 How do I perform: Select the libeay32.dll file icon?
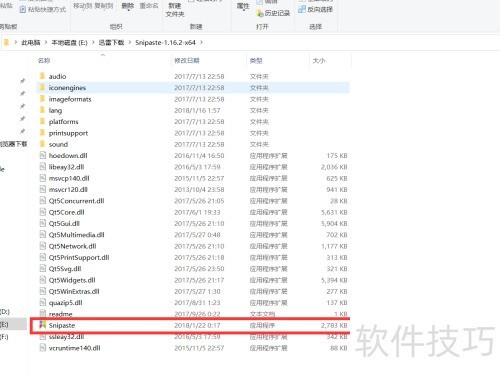click(x=42, y=167)
